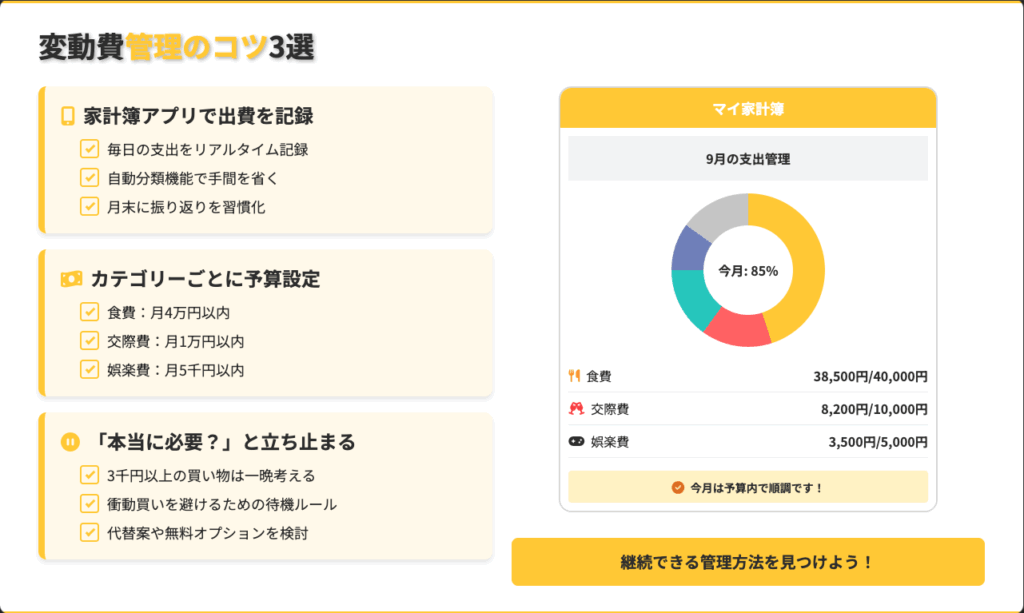1024x613 pixels.
Task: Click the 継続できる管理方法を見つけよう！ button
Action: point(748,561)
